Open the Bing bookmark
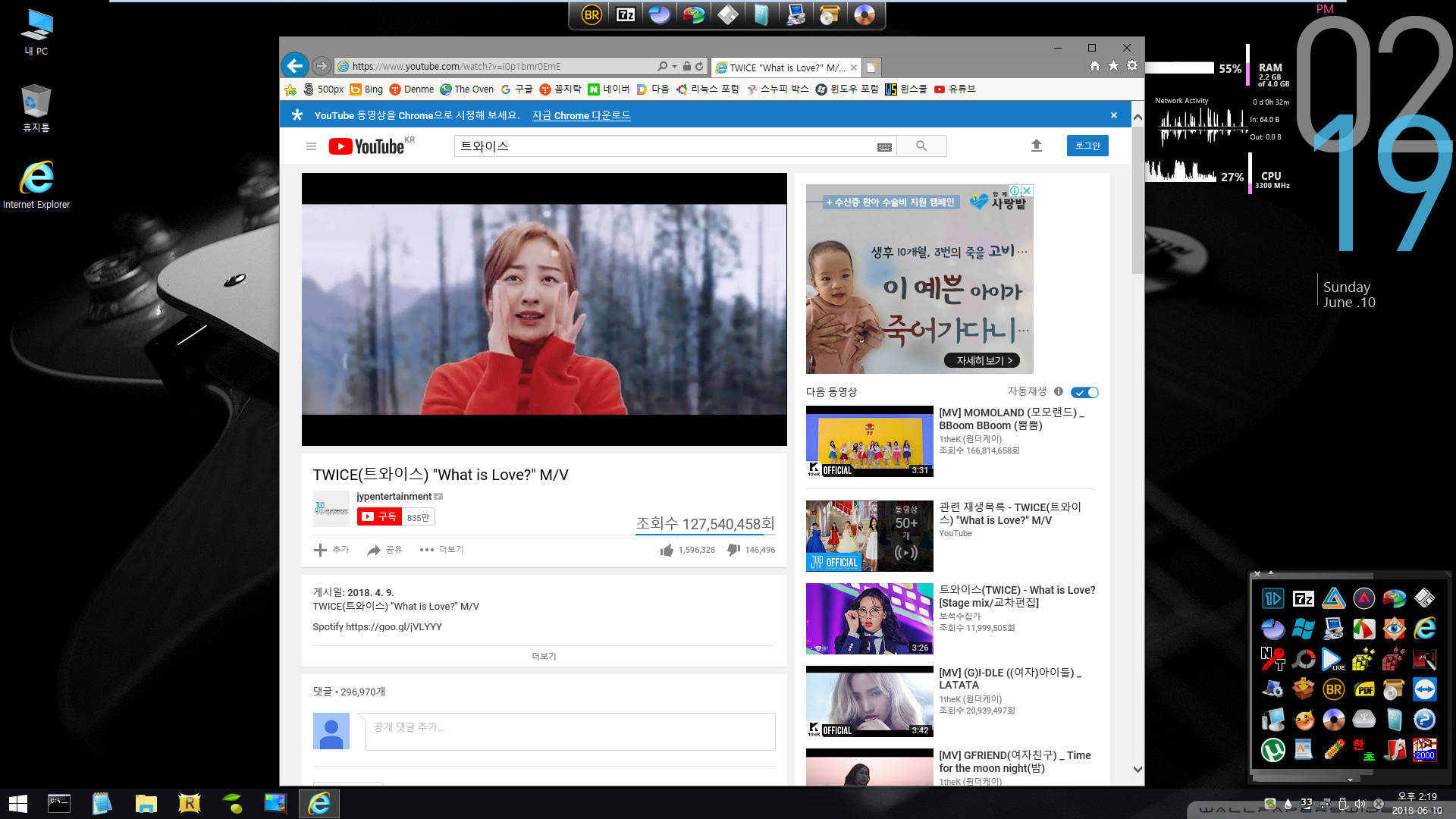This screenshot has width=1456, height=819. (x=366, y=89)
